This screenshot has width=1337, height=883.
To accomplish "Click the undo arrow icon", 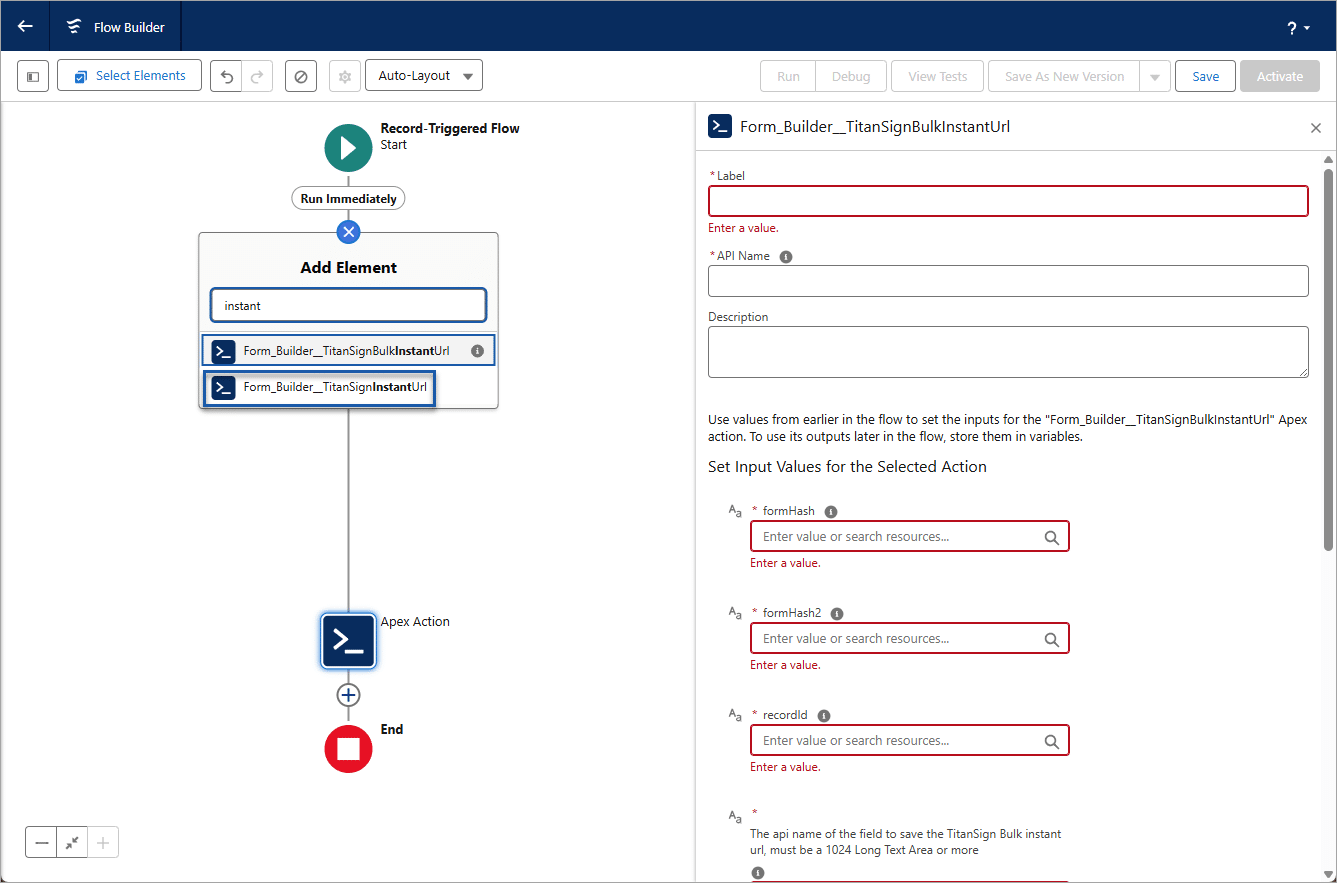I will click(x=226, y=76).
